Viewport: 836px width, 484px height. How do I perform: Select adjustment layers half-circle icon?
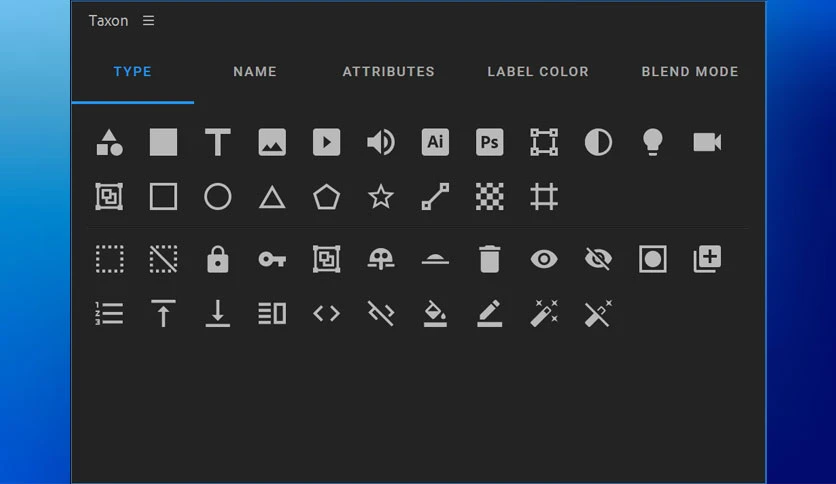[x=598, y=142]
